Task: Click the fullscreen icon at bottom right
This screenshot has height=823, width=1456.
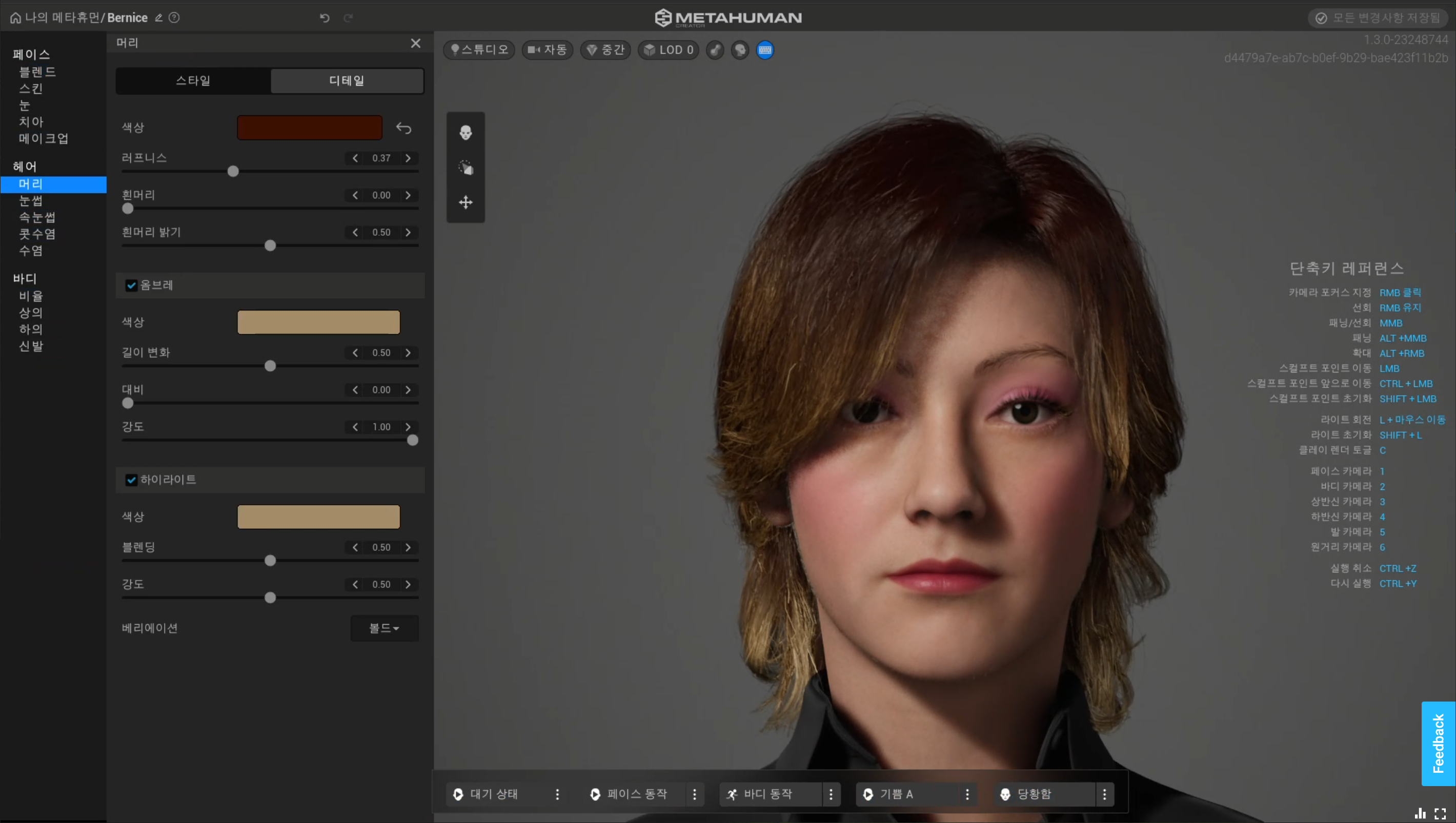Action: (1440, 814)
